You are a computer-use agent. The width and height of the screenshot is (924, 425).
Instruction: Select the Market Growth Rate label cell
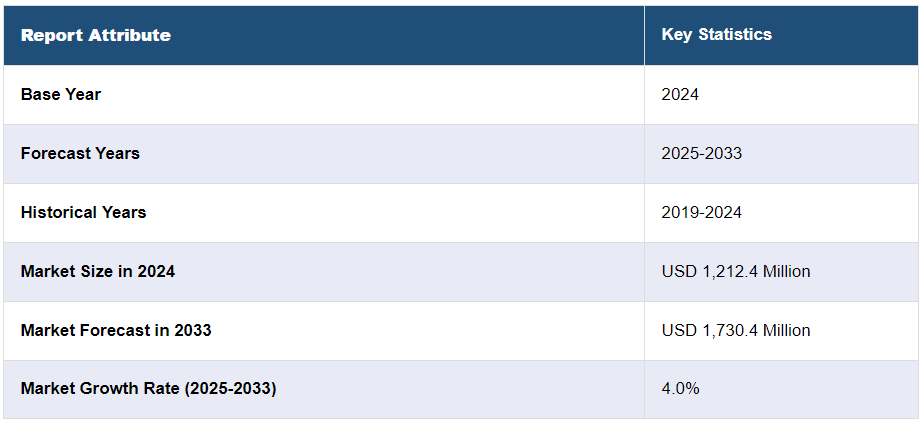tap(148, 388)
